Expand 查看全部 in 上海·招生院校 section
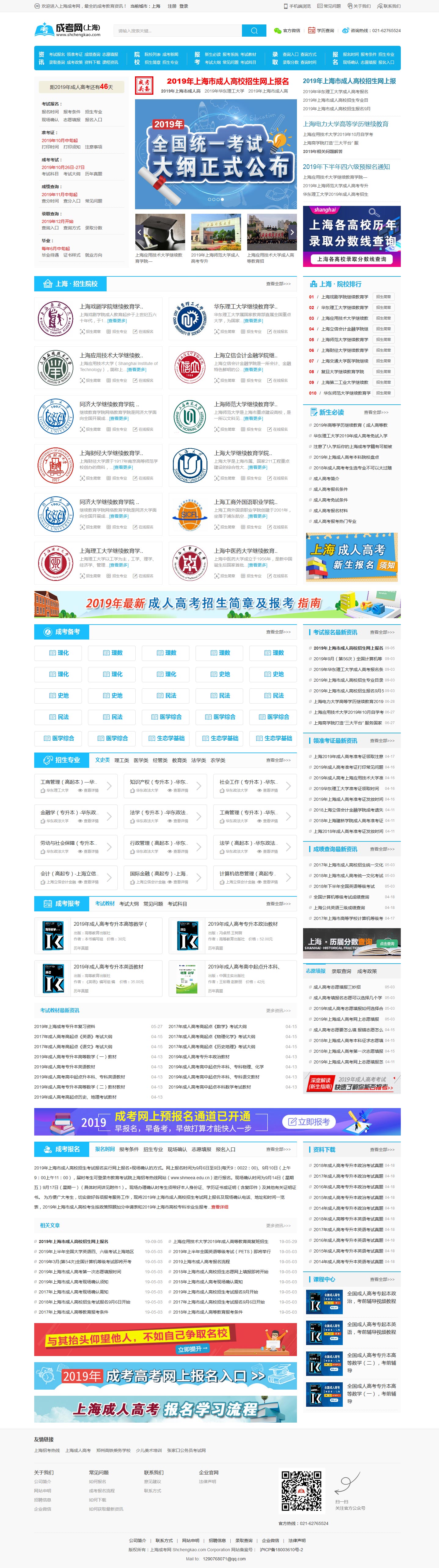The width and height of the screenshot is (439, 1568). click(278, 284)
